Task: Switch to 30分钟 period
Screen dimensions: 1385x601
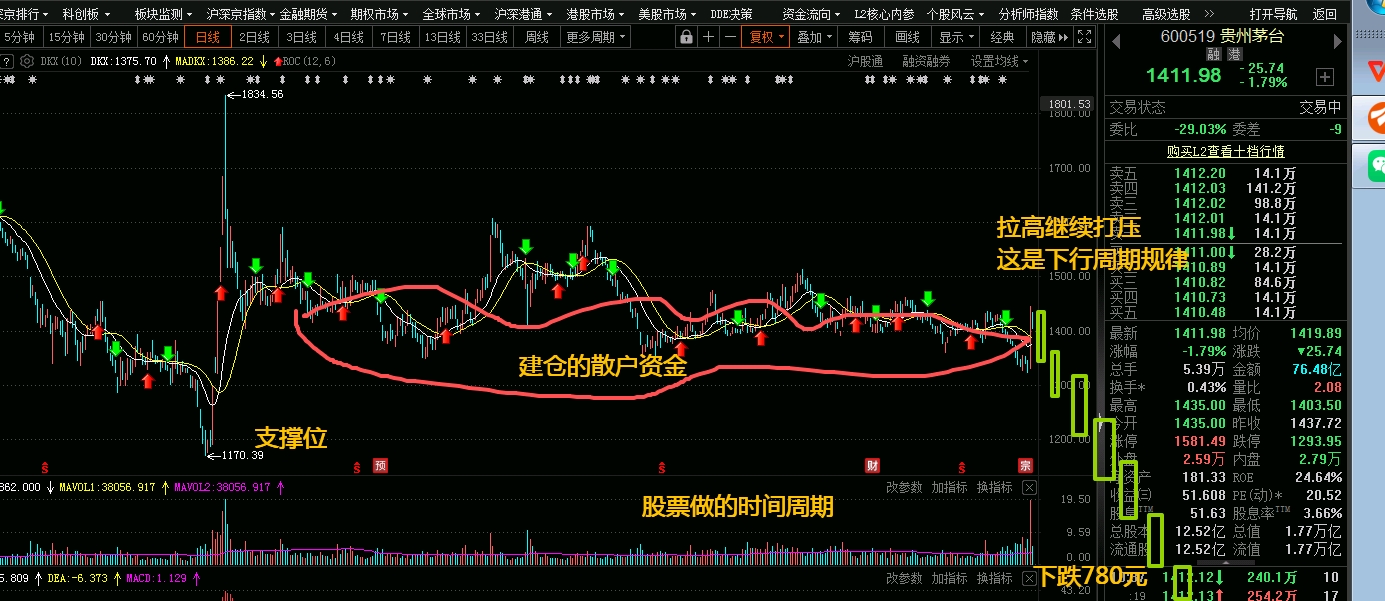Action: tap(113, 37)
